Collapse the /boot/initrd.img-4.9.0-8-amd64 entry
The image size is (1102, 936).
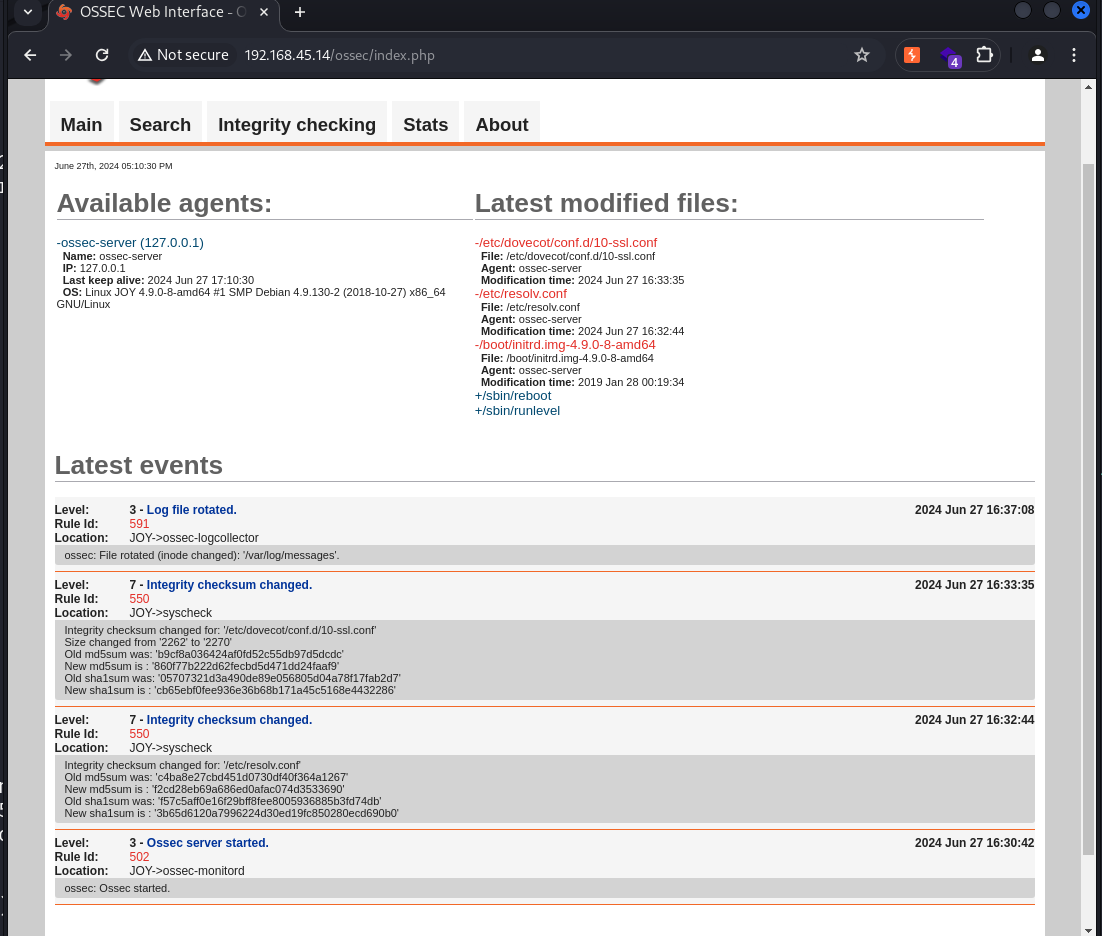click(565, 345)
